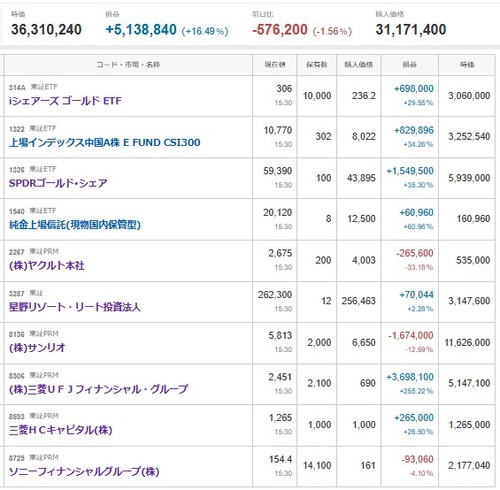500x490 pixels.
Task: Click profit value +70,044
Action: click(x=416, y=295)
